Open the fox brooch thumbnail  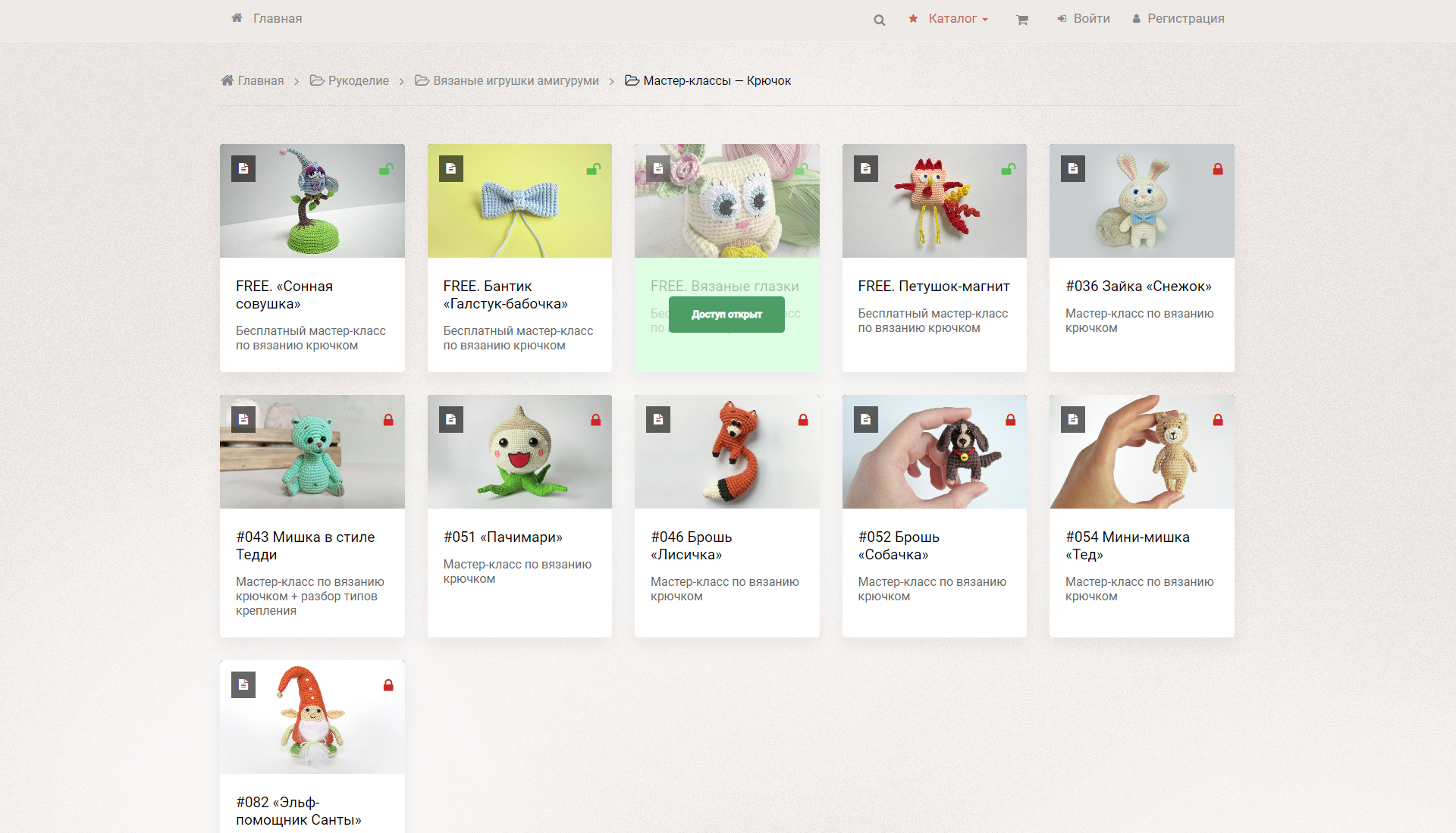point(727,452)
